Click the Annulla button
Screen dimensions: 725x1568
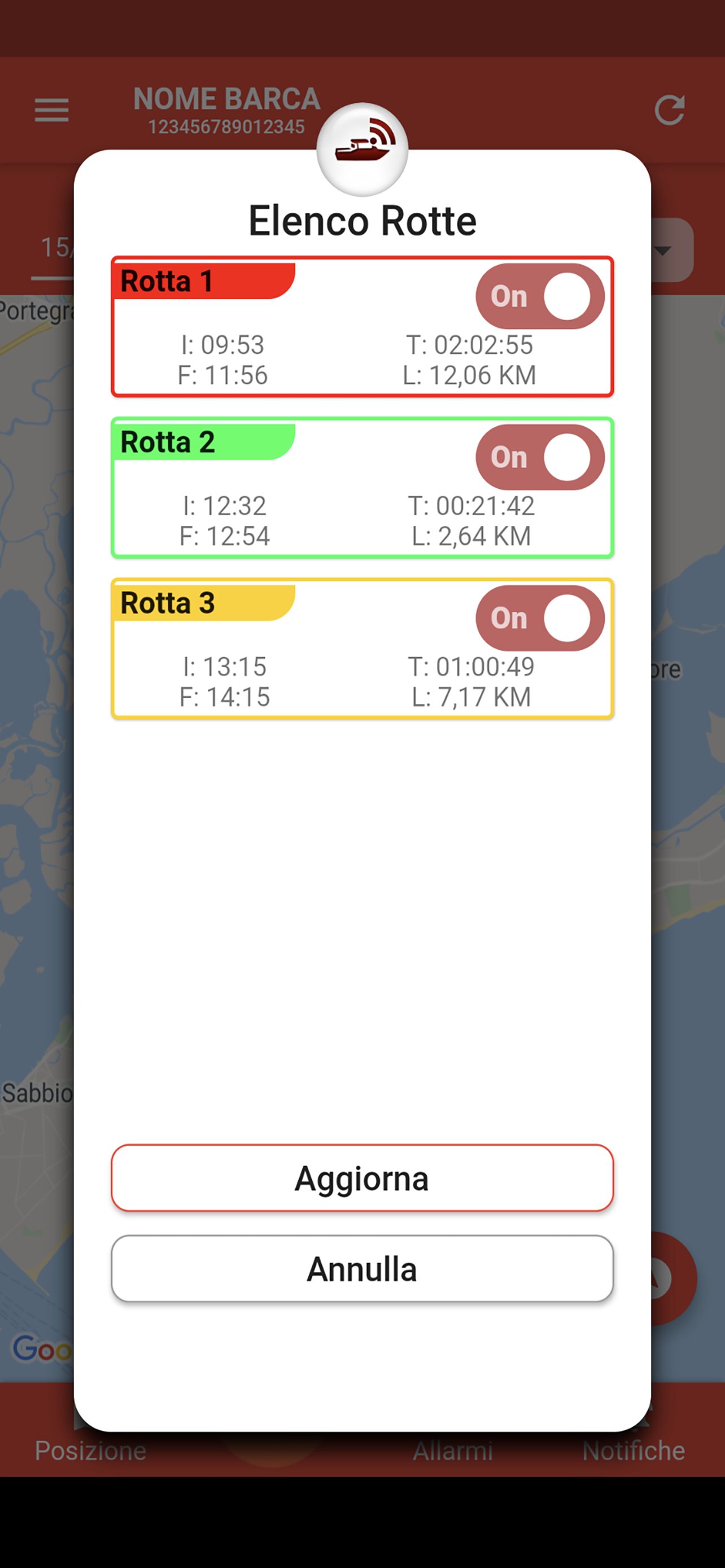[x=362, y=1269]
